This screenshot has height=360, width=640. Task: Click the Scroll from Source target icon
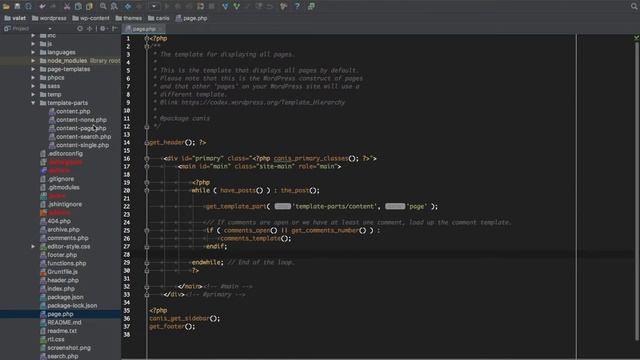point(80,29)
